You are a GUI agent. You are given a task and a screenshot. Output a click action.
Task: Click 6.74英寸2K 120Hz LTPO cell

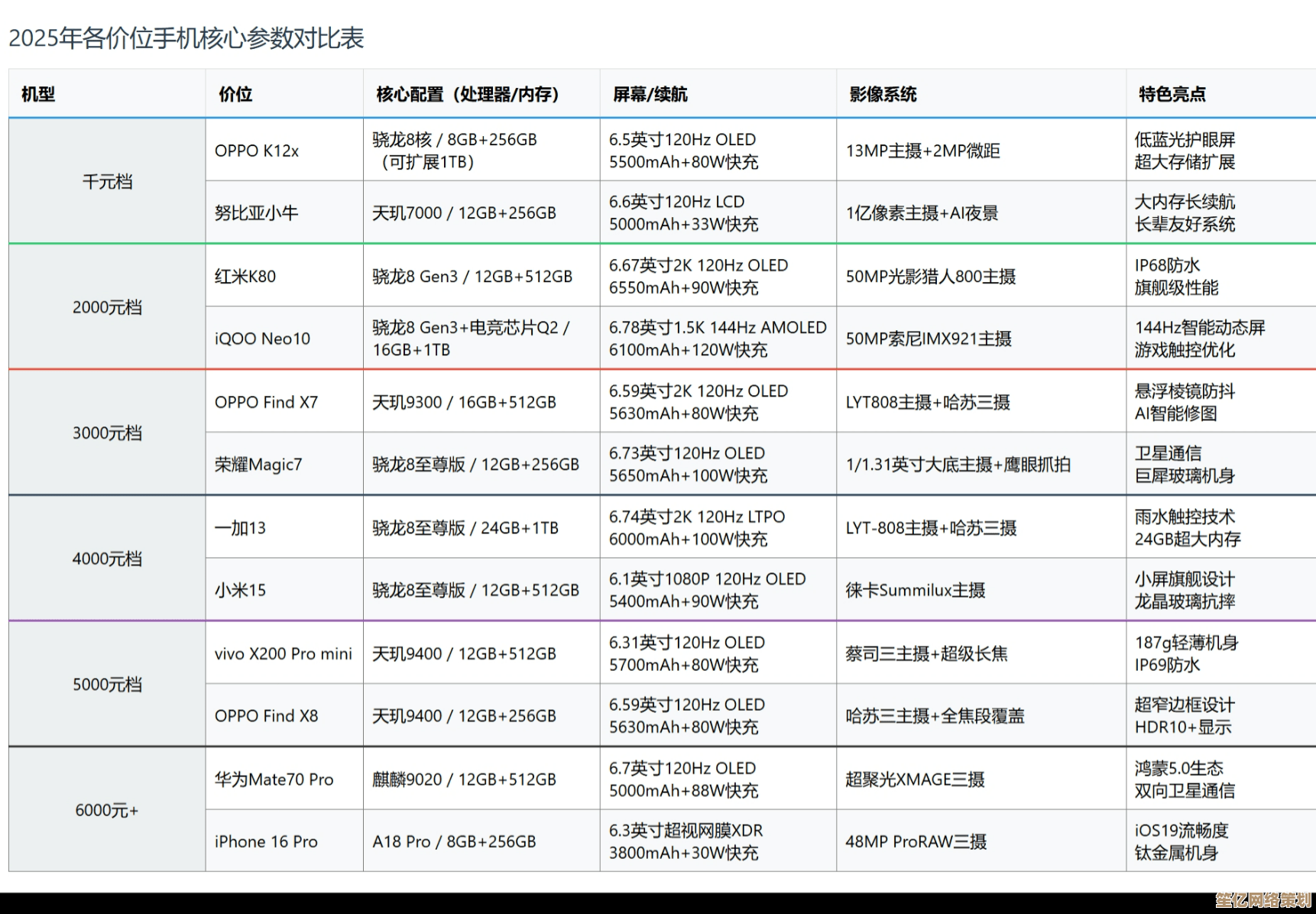point(718,527)
